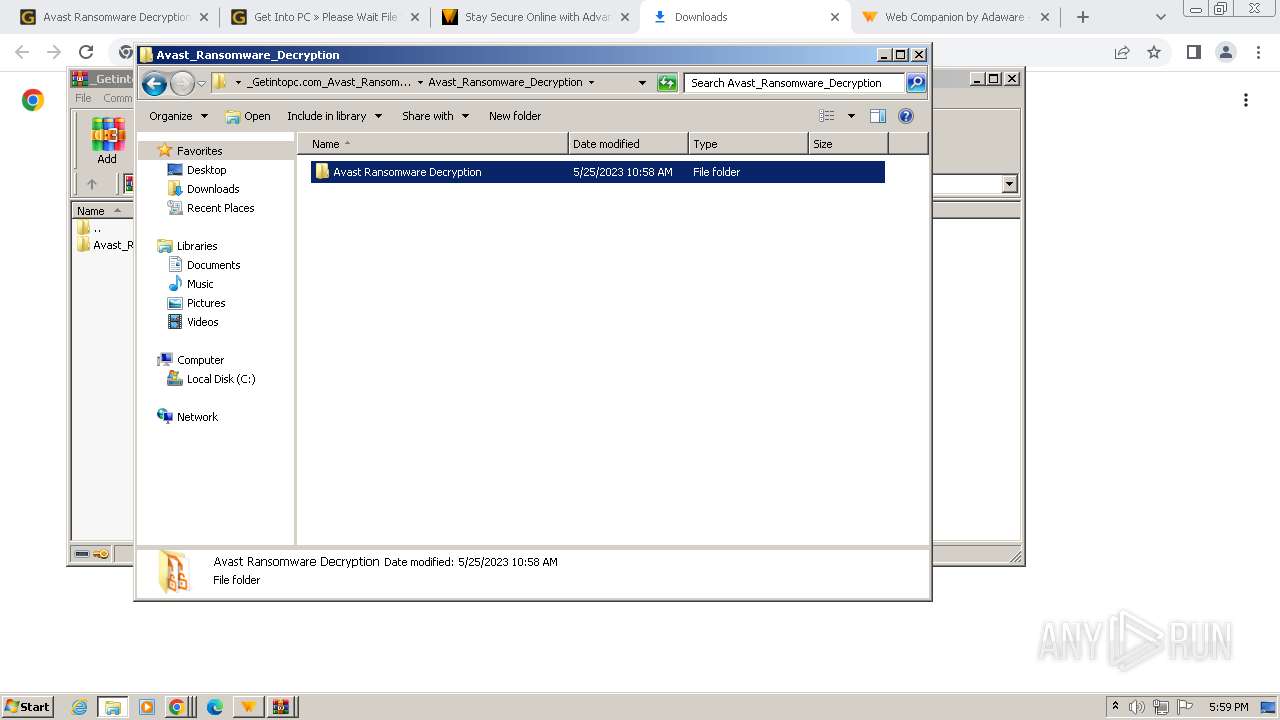Expand the Avast_Ransomware_Decryption breadcrumb arrow
Viewport: 1280px width, 720px height.
click(591, 83)
